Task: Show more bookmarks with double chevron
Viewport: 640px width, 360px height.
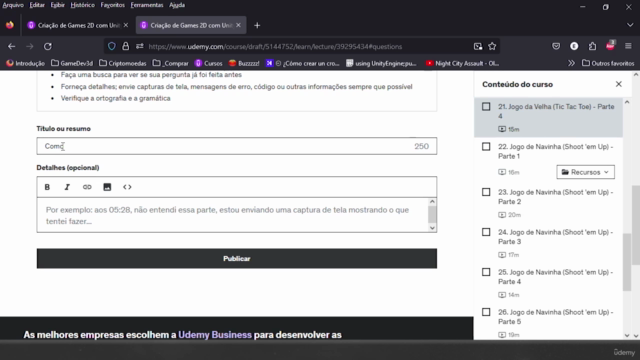Action: 571,63
